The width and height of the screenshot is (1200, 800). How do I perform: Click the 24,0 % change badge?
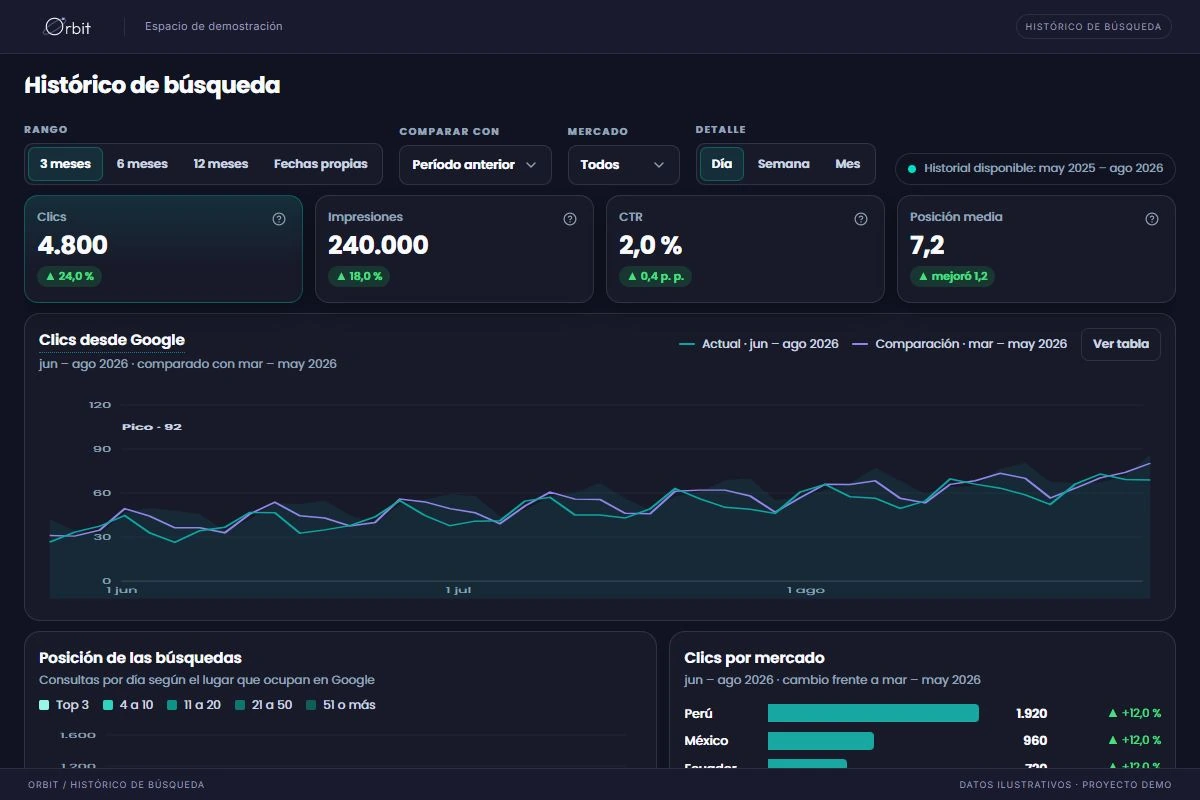(x=70, y=277)
